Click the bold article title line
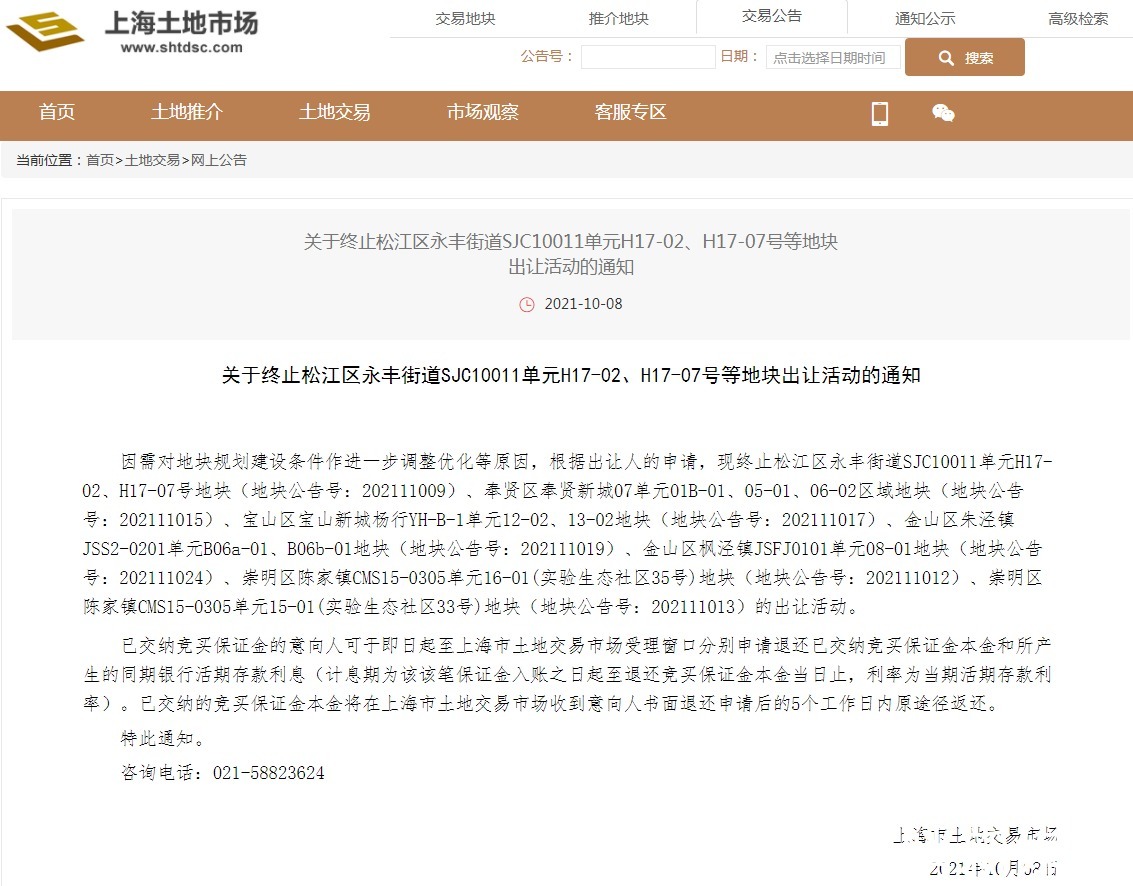This screenshot has height=886, width=1133. (x=571, y=375)
